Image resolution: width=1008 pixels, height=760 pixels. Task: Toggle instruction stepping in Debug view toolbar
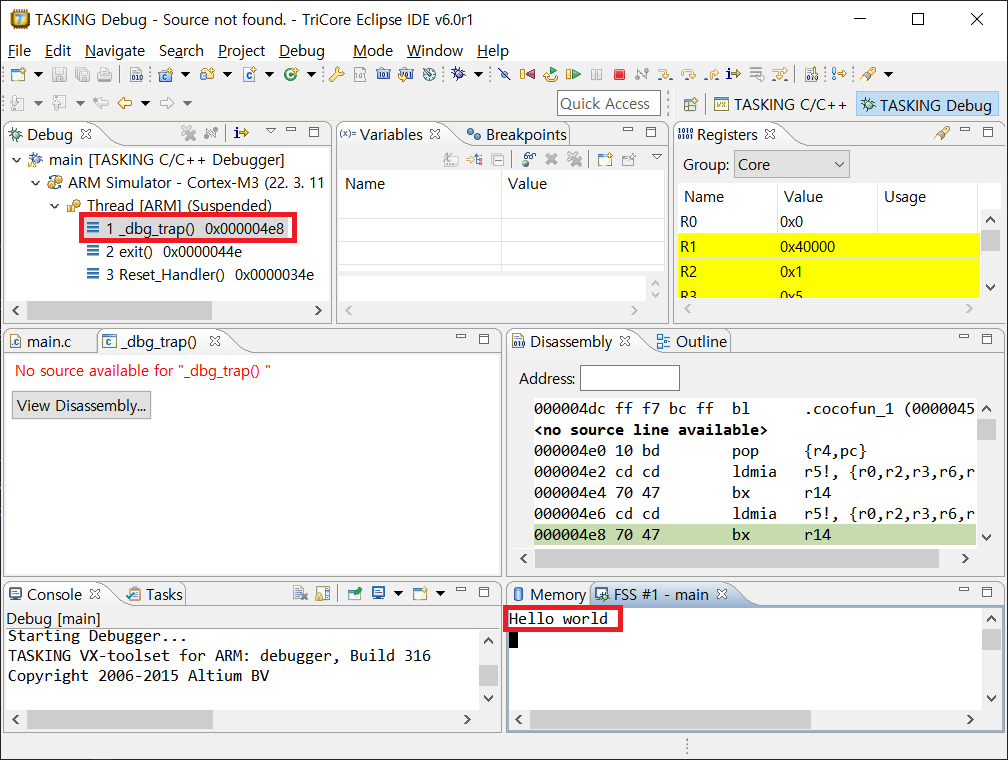[241, 133]
